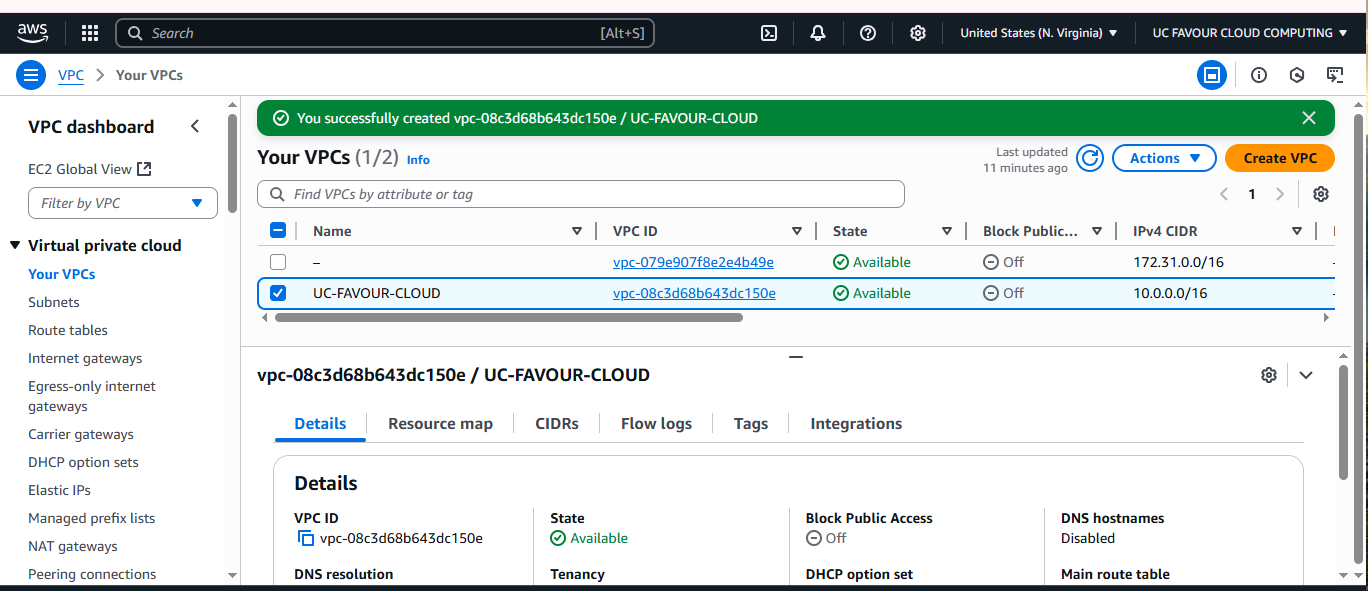The width and height of the screenshot is (1368, 591).
Task: Click the 10.0.0.0/16 CIDR cell
Action: click(1170, 293)
